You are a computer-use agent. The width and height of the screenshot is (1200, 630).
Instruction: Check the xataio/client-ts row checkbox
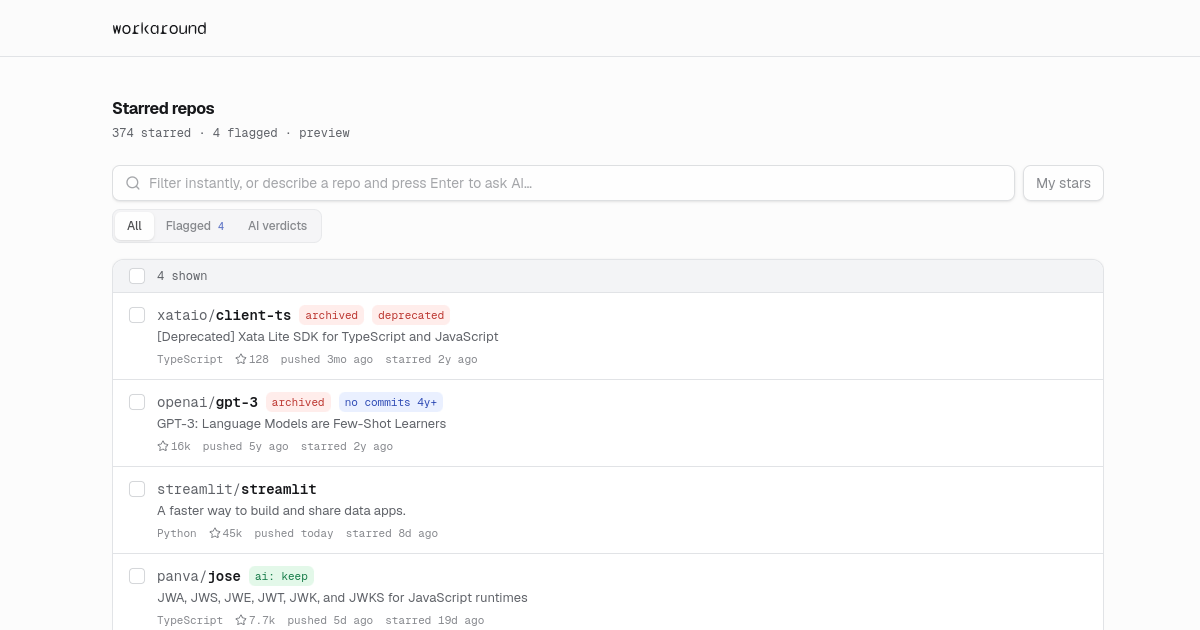(137, 315)
